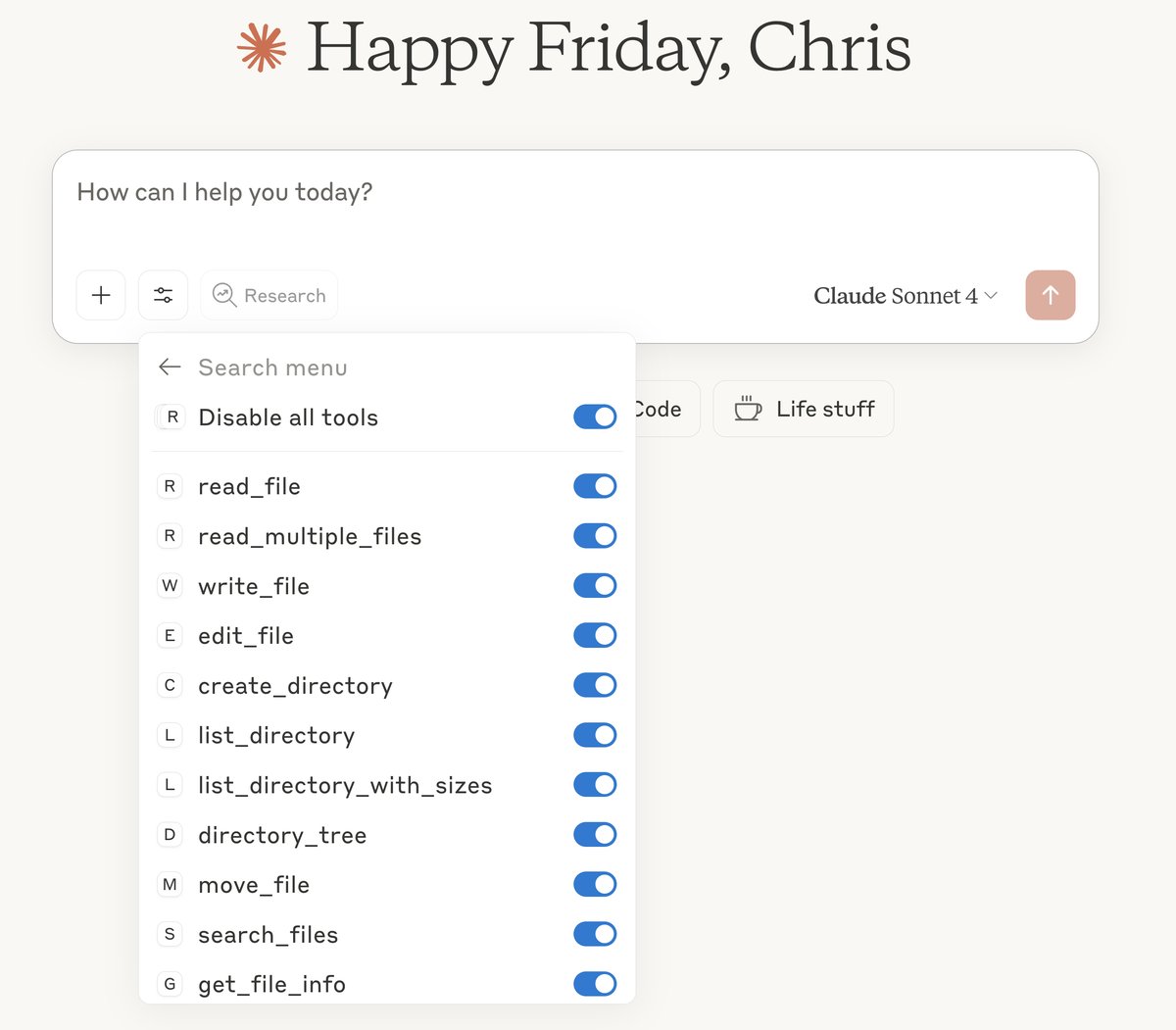Click the back arrow in search menu
The height and width of the screenshot is (1030, 1176).
(170, 368)
